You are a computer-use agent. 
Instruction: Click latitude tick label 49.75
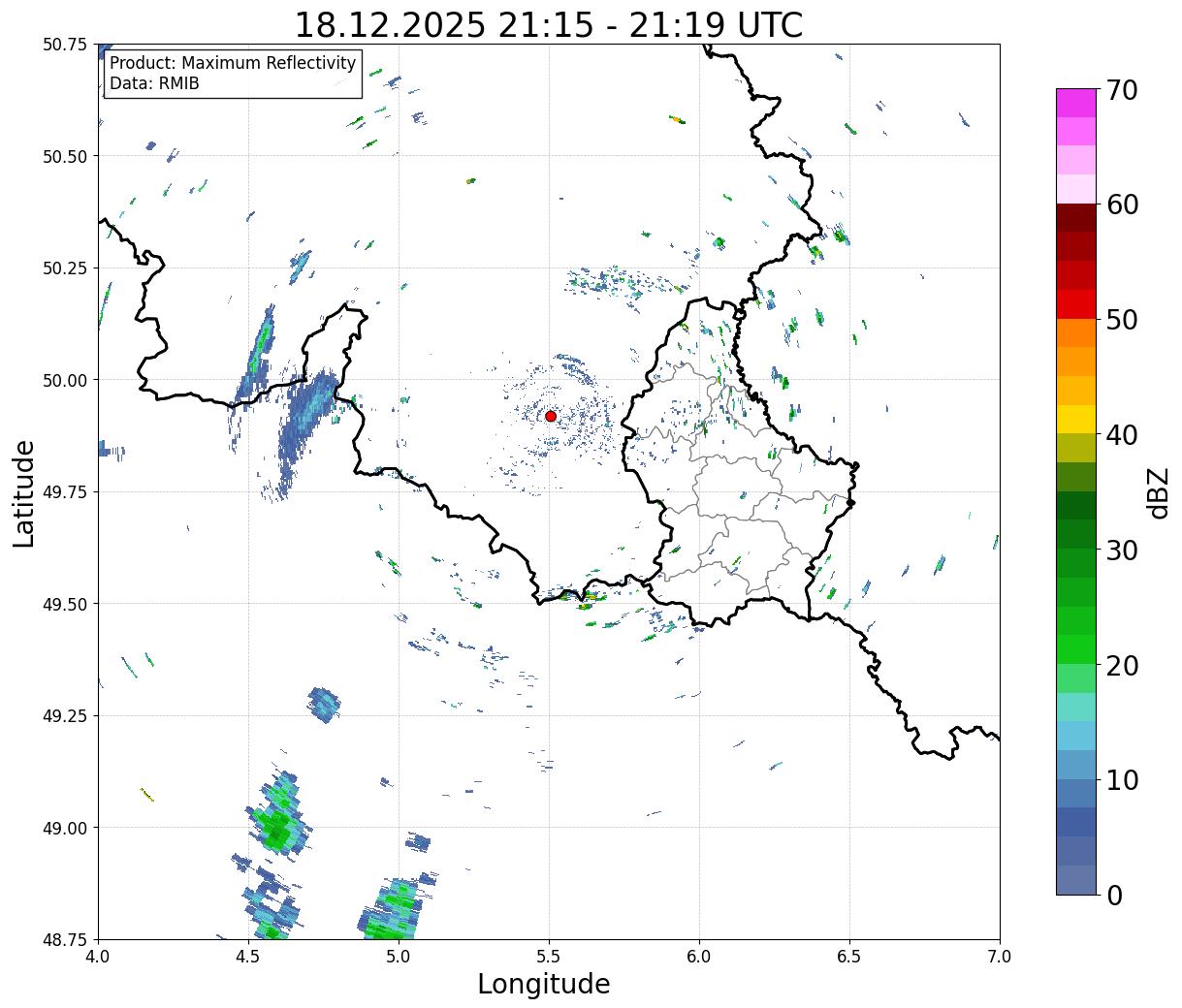point(65,492)
